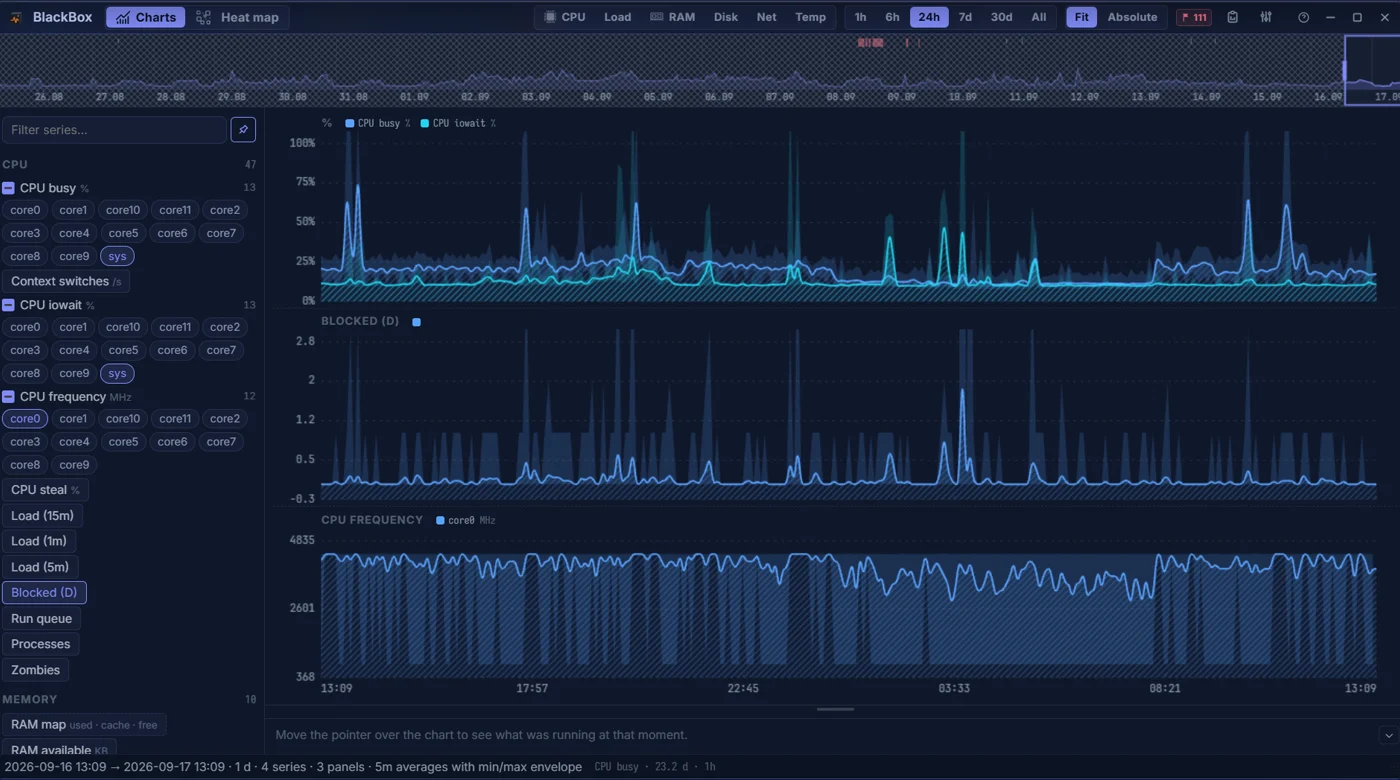1400x780 pixels.
Task: Toggle the core0 chip under CPU frequency
Action: 25,419
